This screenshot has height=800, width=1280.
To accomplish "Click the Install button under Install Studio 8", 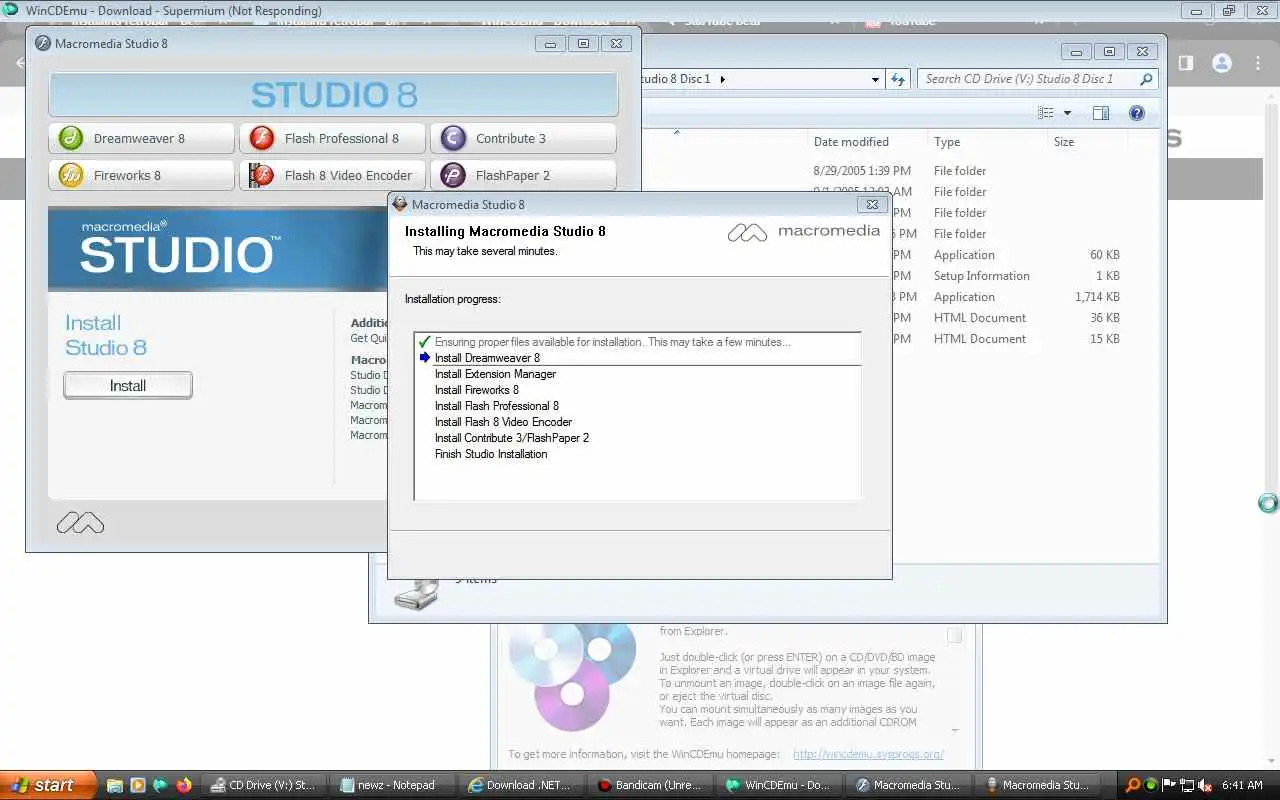I will (128, 385).
